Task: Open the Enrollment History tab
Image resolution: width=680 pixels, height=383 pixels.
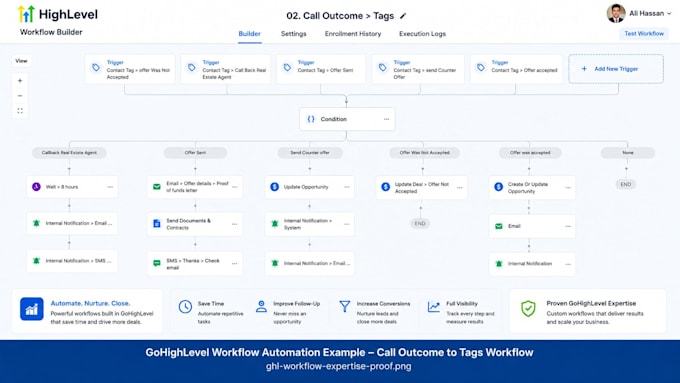Action: pos(353,34)
